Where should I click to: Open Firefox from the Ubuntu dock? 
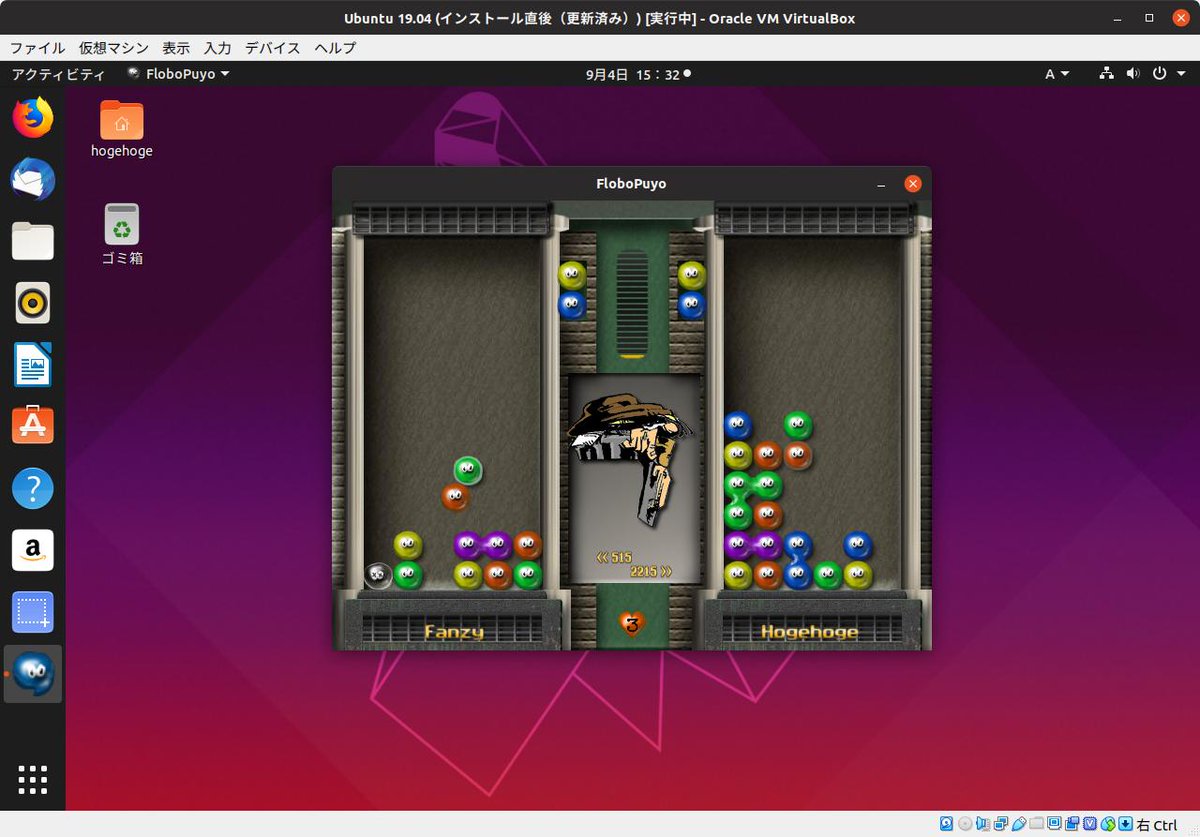click(33, 118)
